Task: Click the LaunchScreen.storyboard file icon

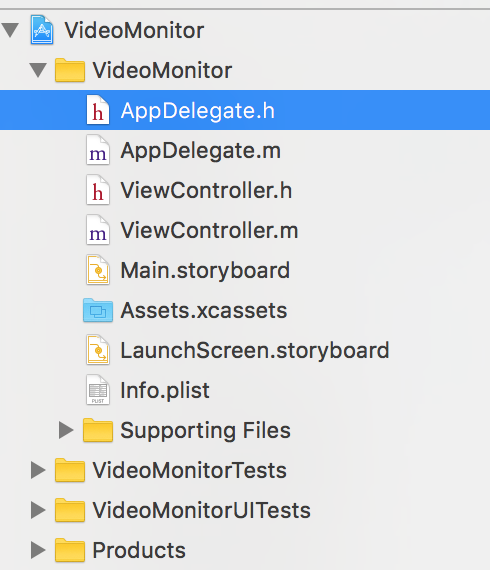Action: 98,350
